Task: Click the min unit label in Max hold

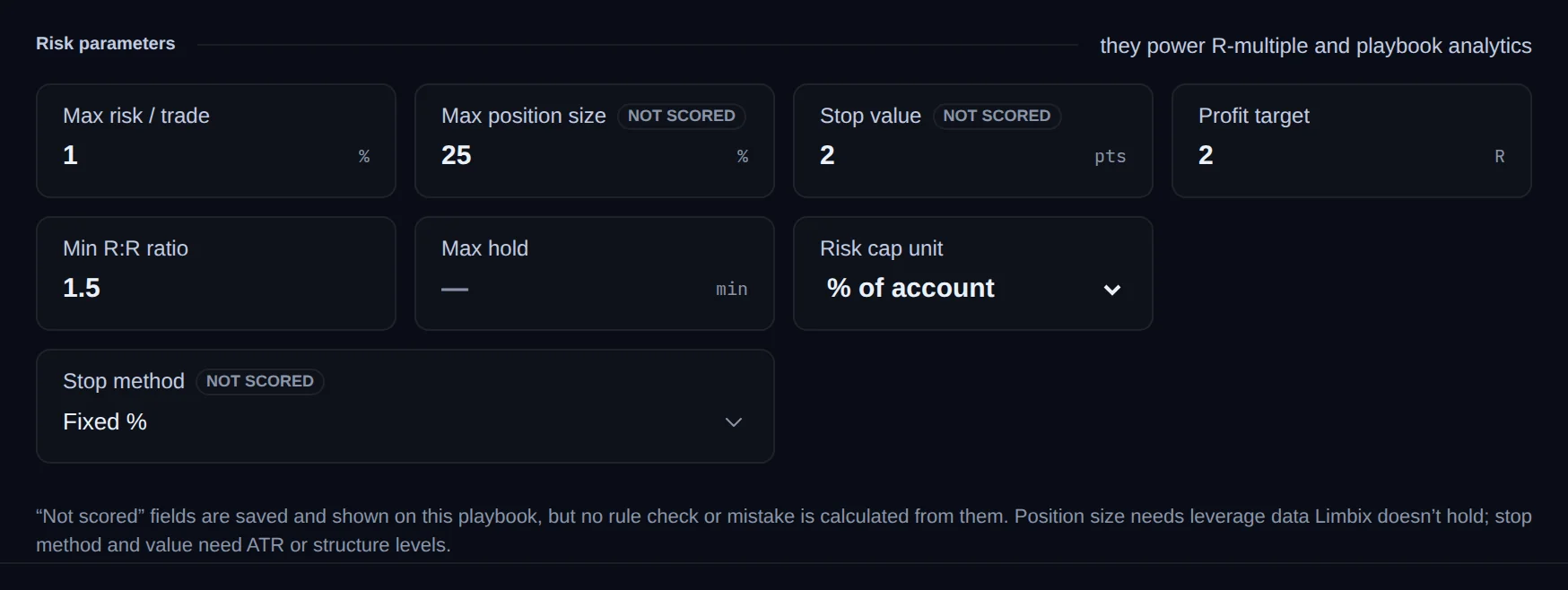Action: [x=731, y=289]
